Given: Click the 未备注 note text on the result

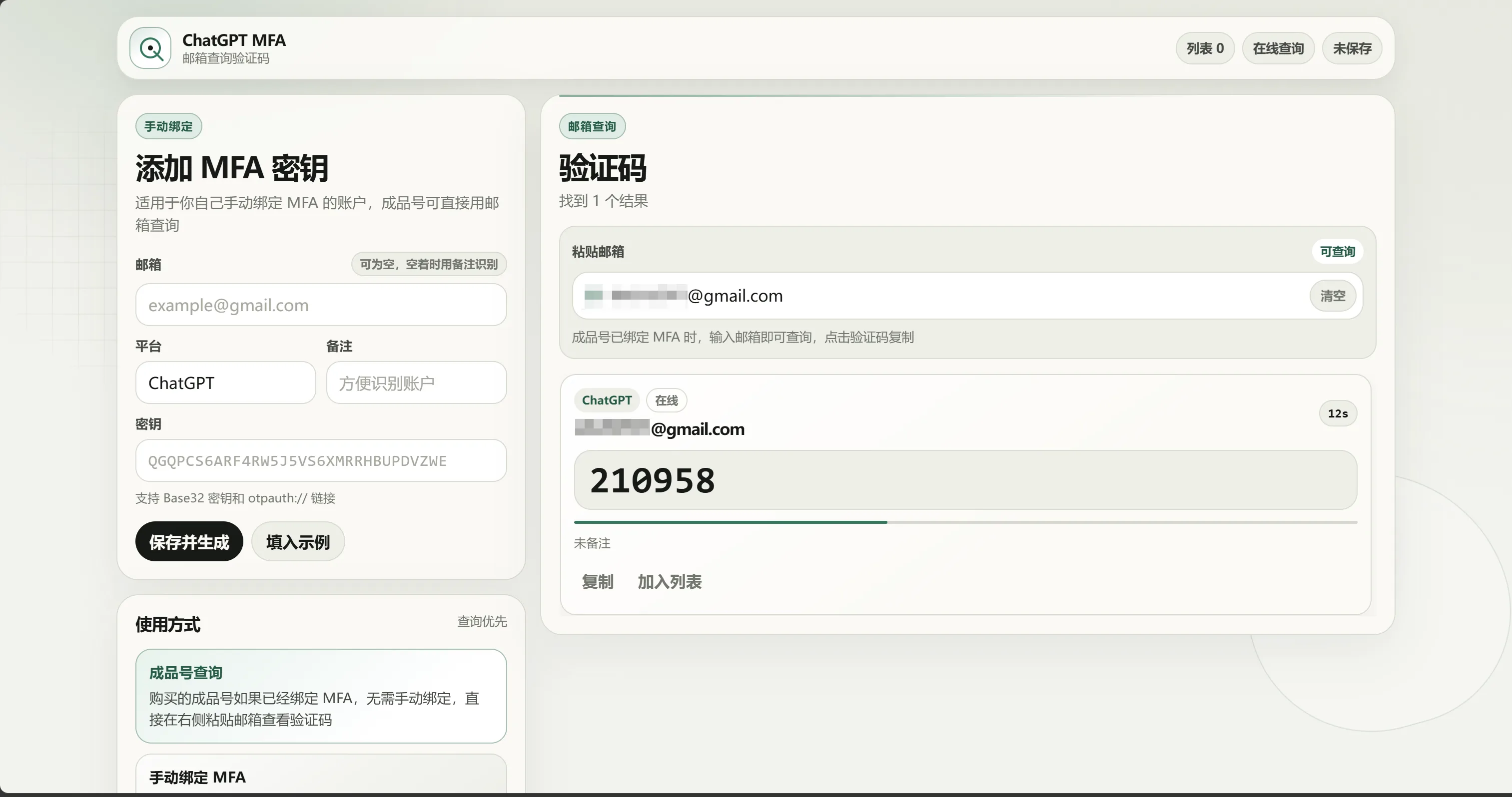Looking at the screenshot, I should (x=592, y=544).
